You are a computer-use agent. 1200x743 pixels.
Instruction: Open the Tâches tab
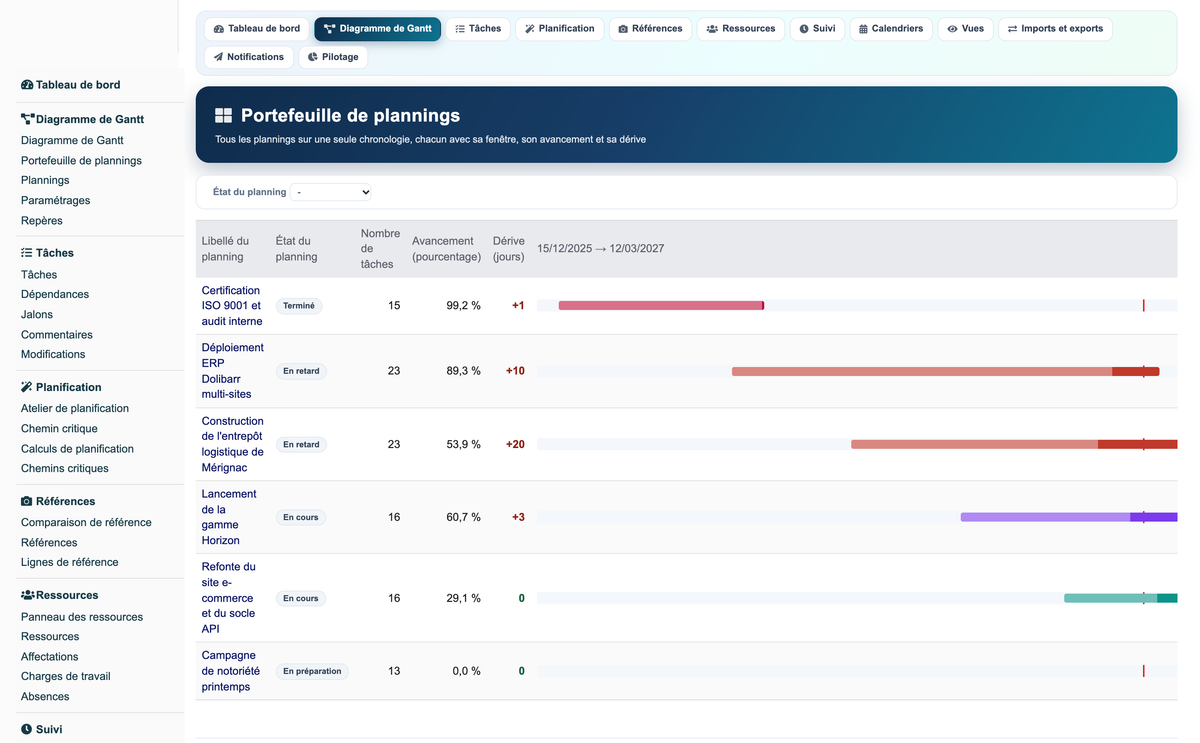pyautogui.click(x=478, y=29)
